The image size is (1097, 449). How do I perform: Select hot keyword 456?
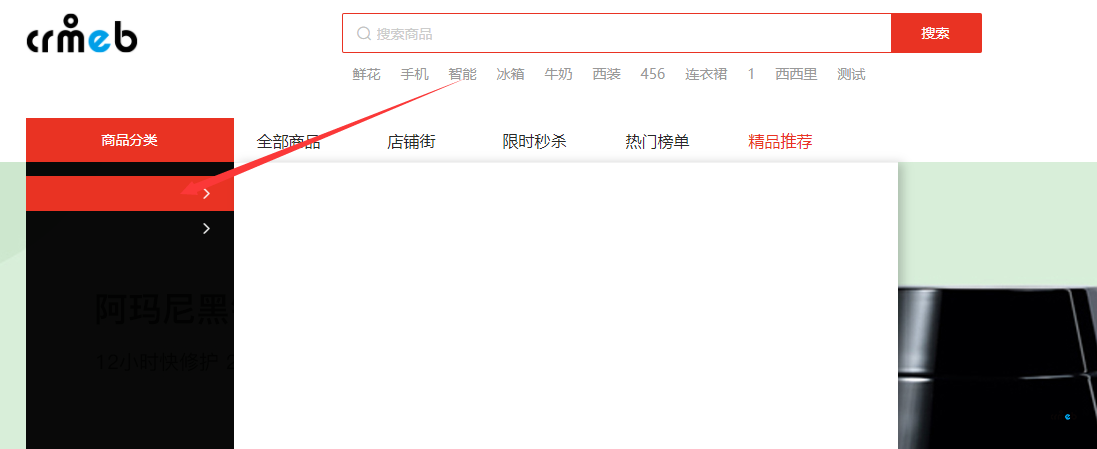tap(653, 74)
